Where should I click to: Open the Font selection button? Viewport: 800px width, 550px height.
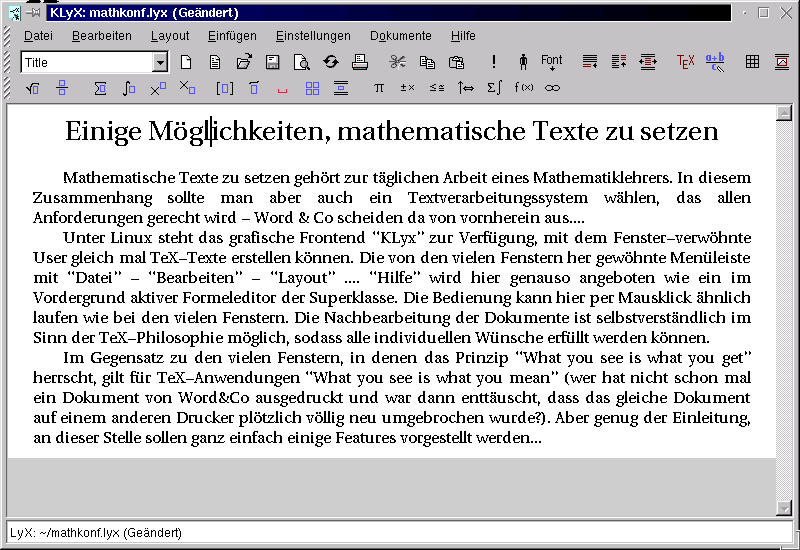click(552, 62)
